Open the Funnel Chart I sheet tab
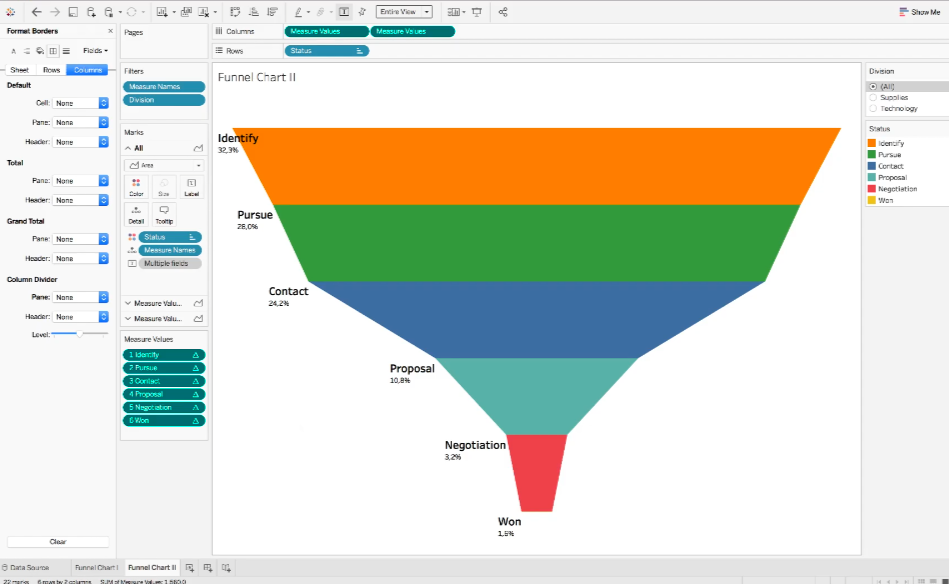This screenshot has width=949, height=584. (96, 568)
